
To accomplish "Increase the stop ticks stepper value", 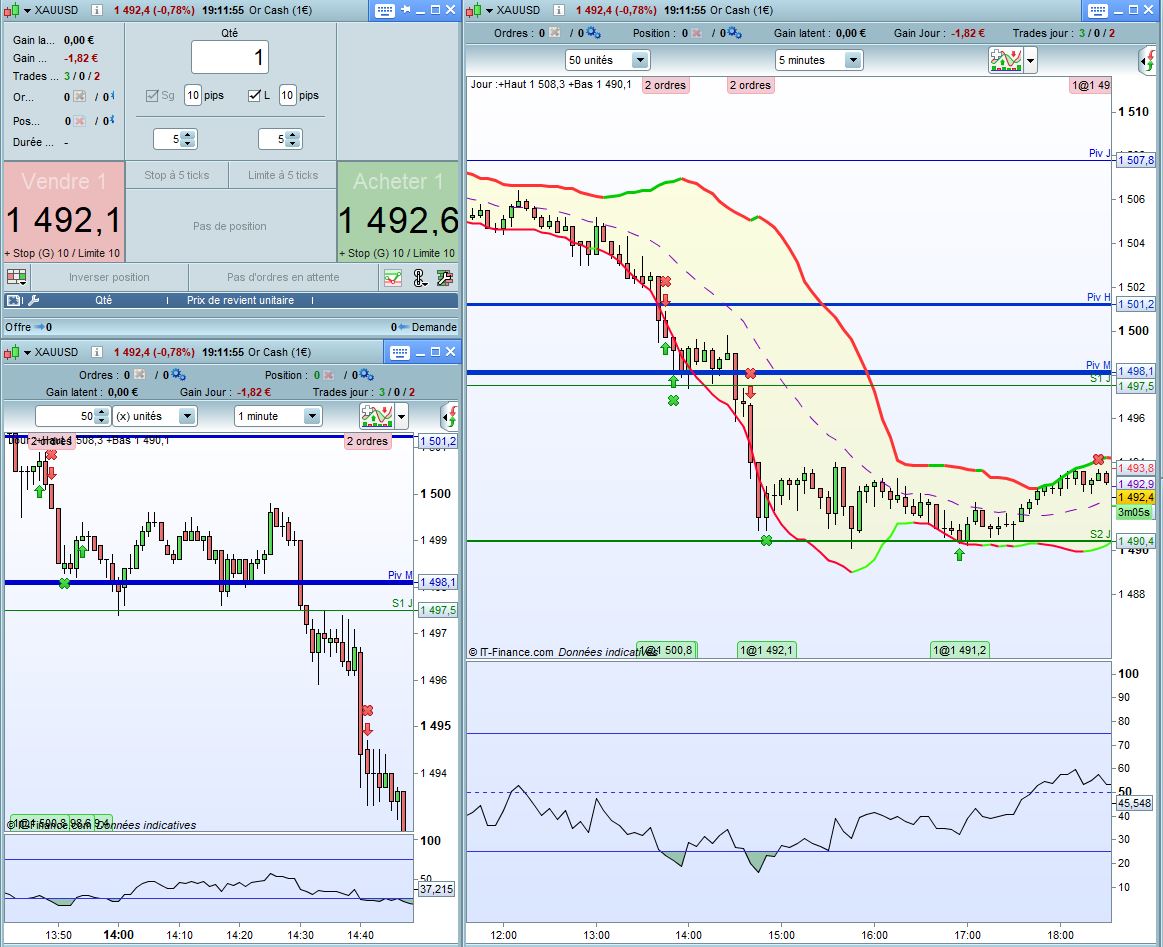I will 188,135.
